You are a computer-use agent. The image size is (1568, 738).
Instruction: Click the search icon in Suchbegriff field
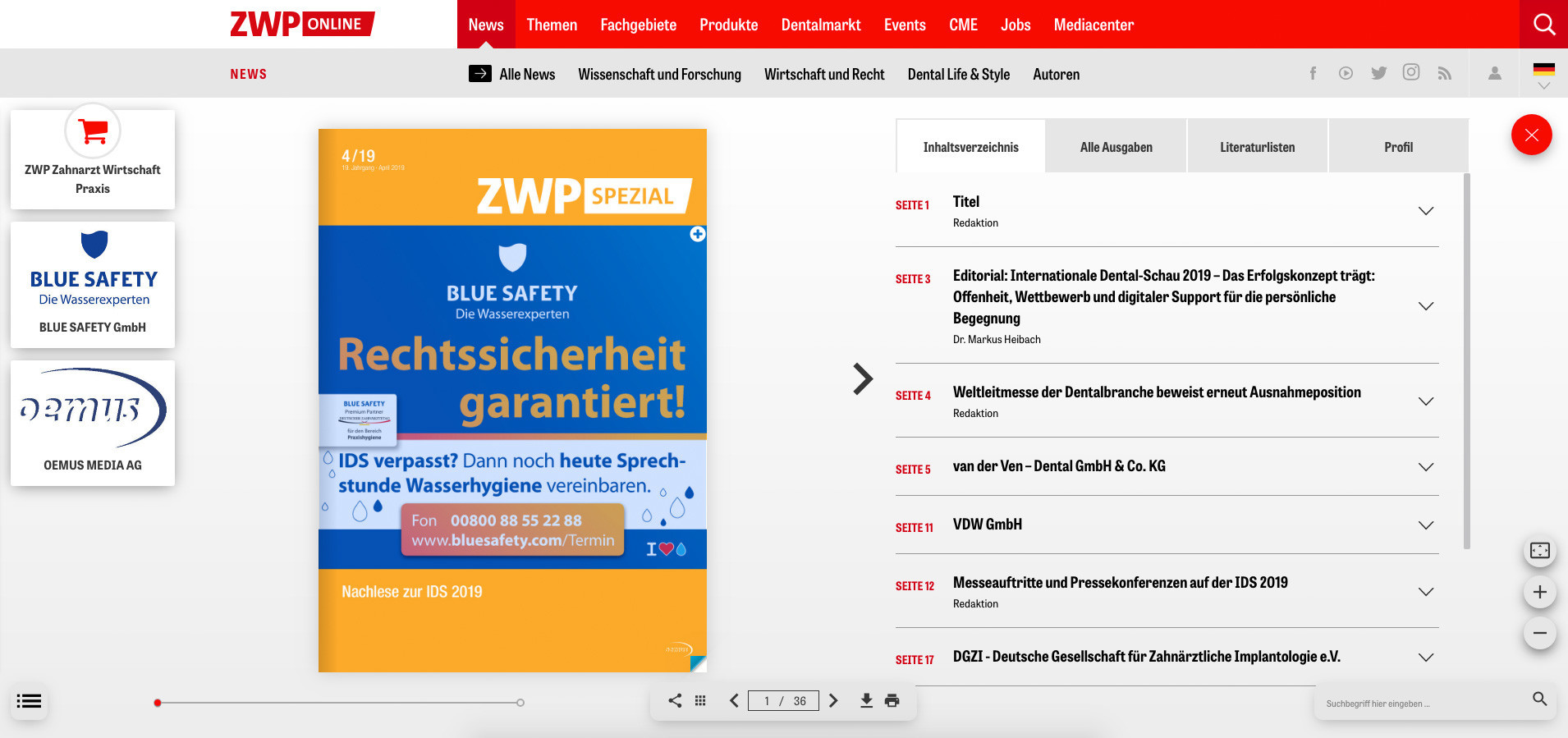1540,699
